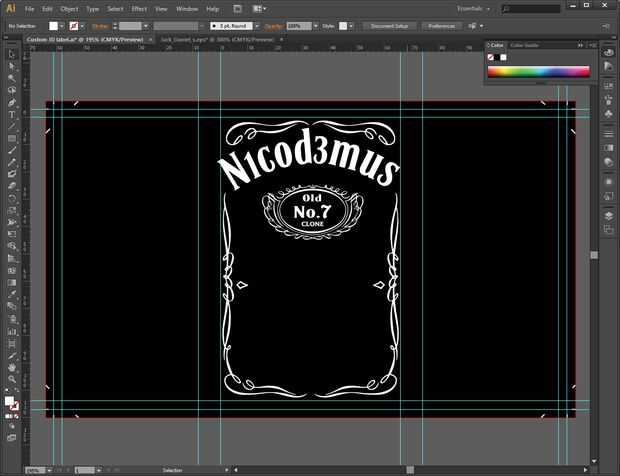Viewport: 620px width, 476px height.
Task: Open the Help menu
Action: pyautogui.click(x=212, y=9)
